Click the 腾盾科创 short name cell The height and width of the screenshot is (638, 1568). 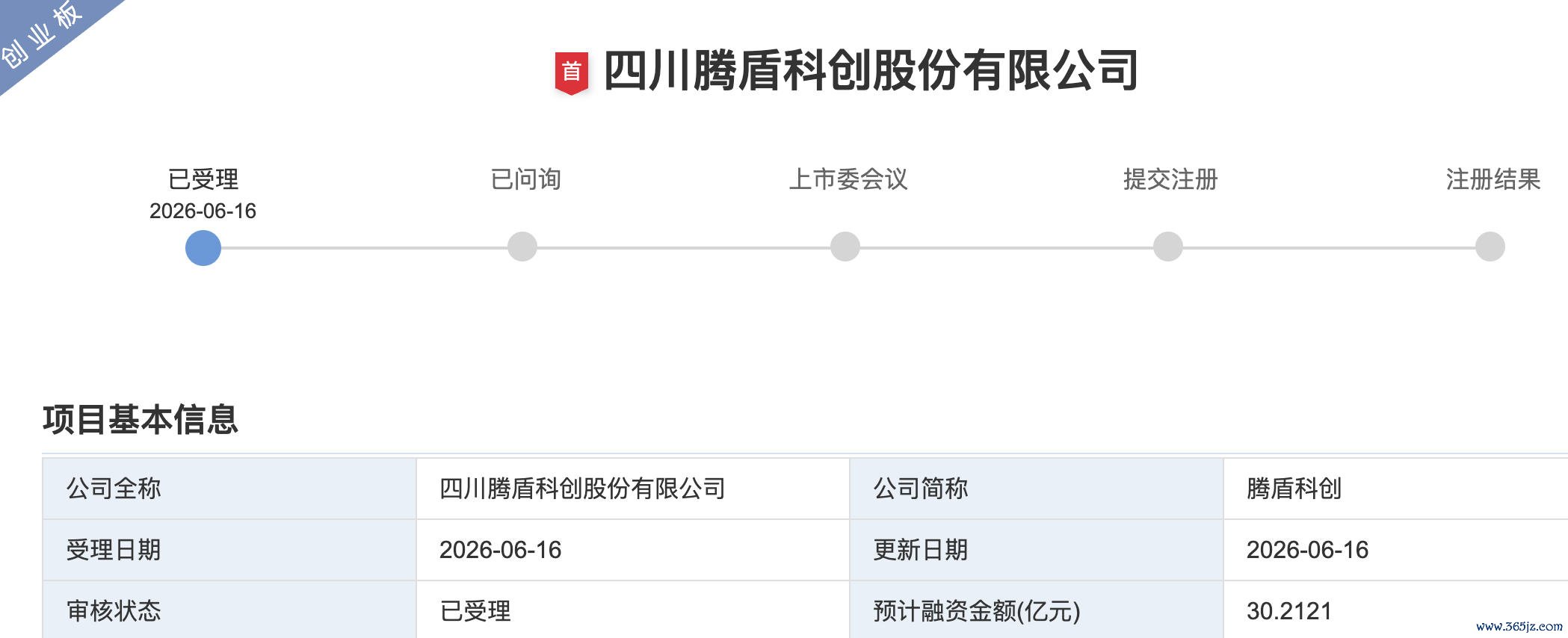click(x=1395, y=489)
